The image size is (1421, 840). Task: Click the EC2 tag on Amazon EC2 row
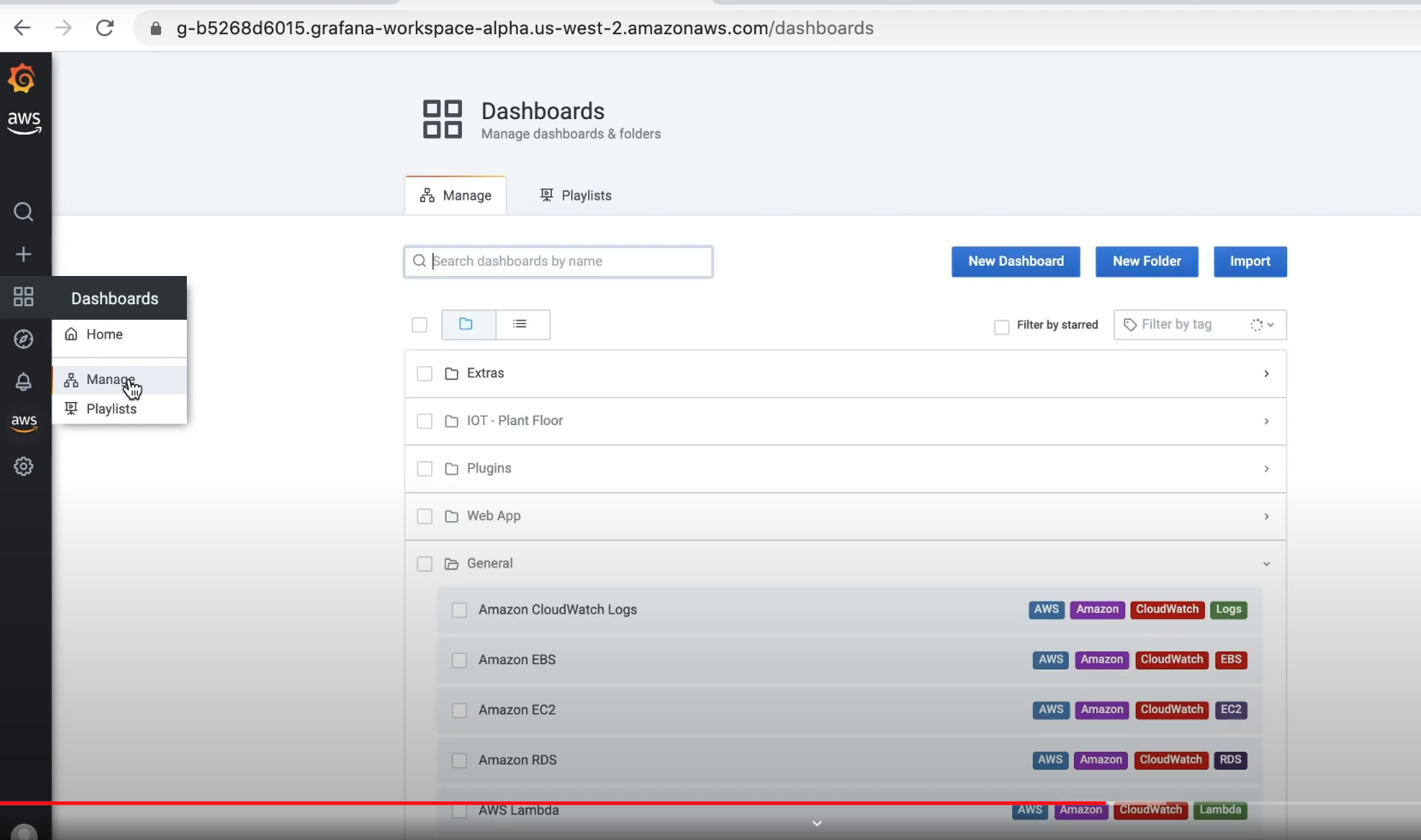pos(1231,710)
